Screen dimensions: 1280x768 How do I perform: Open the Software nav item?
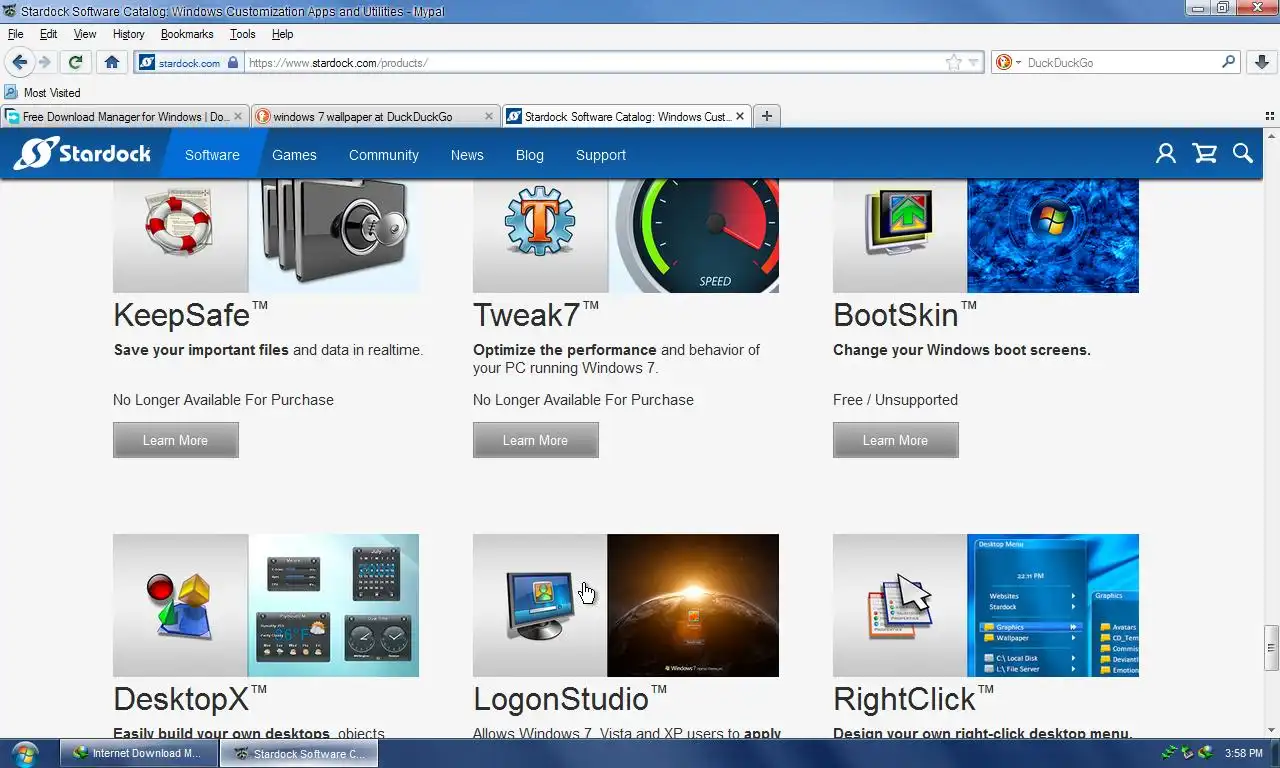(212, 155)
